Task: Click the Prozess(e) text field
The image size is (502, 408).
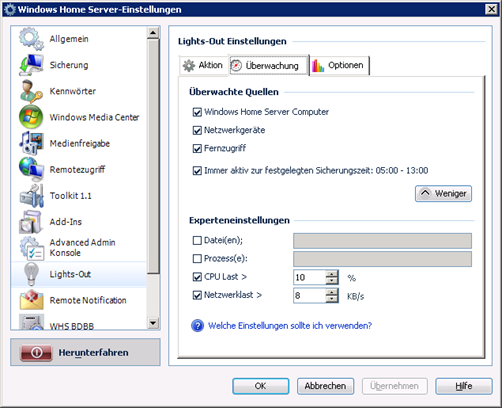Action: (382, 259)
